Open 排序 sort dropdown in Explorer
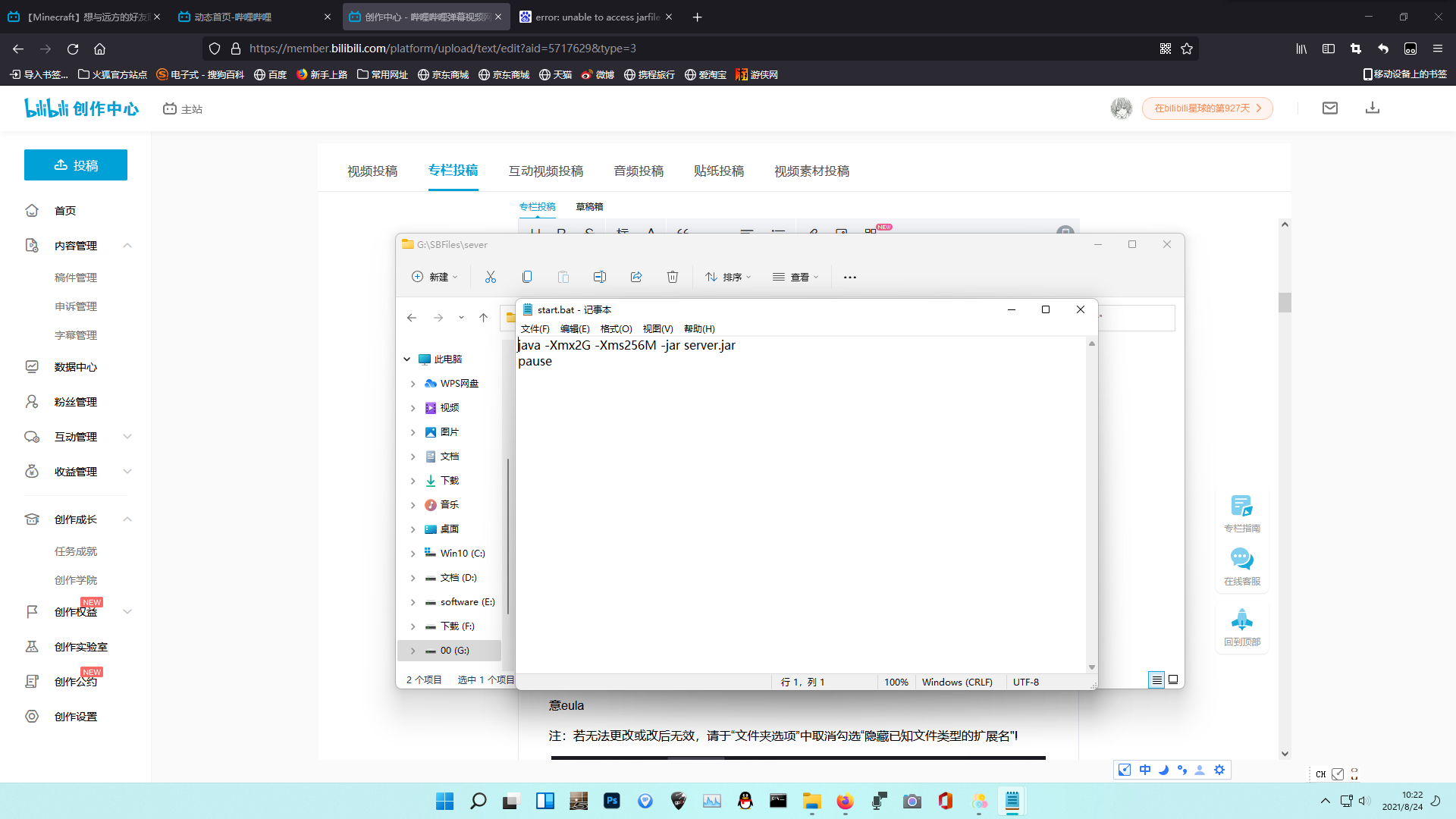Image resolution: width=1456 pixels, height=819 pixels. pos(728,277)
